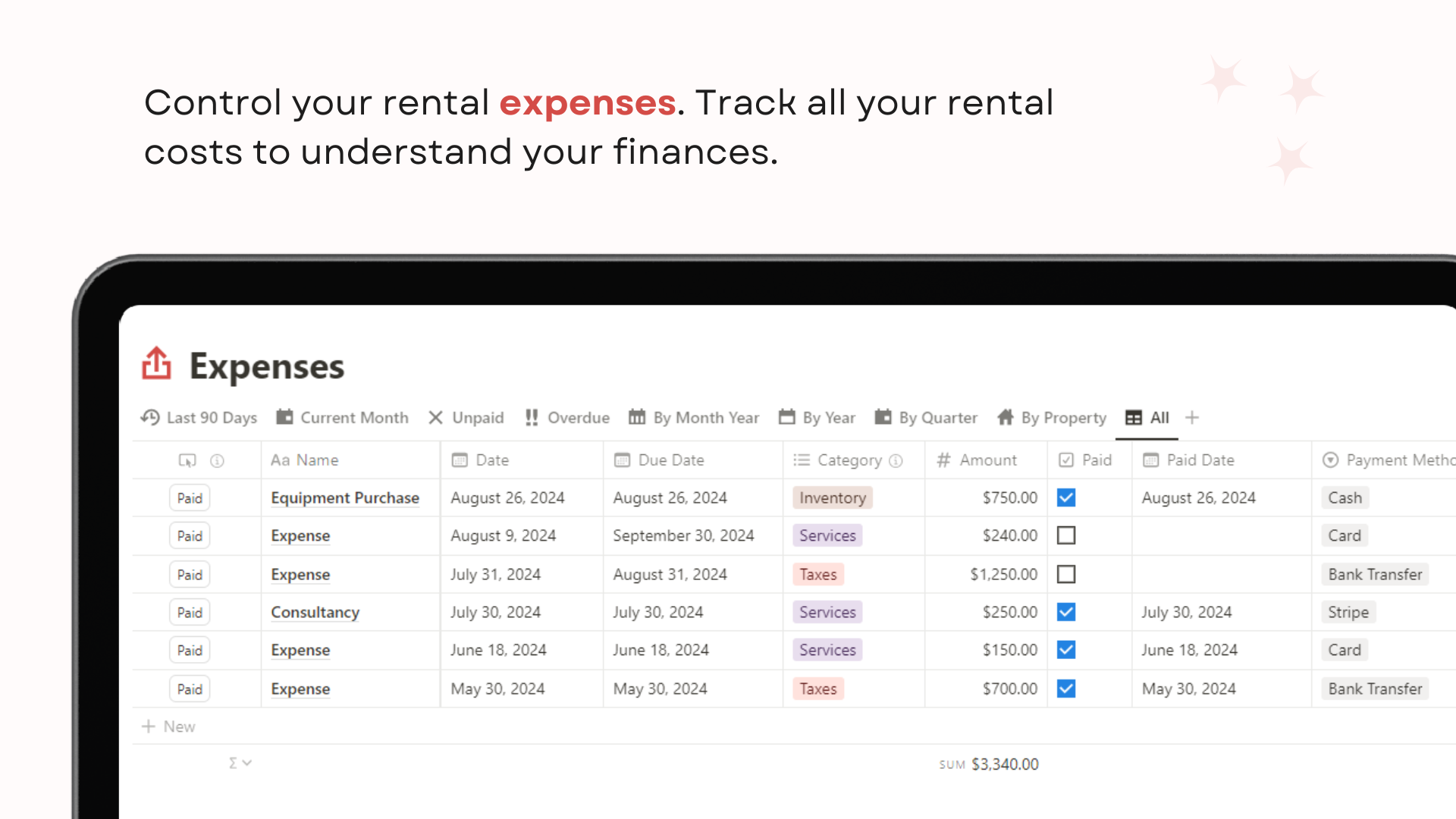Check Paid box for $1,250.00 Taxes expense
Screen dimensions: 1456x819
(x=1066, y=575)
